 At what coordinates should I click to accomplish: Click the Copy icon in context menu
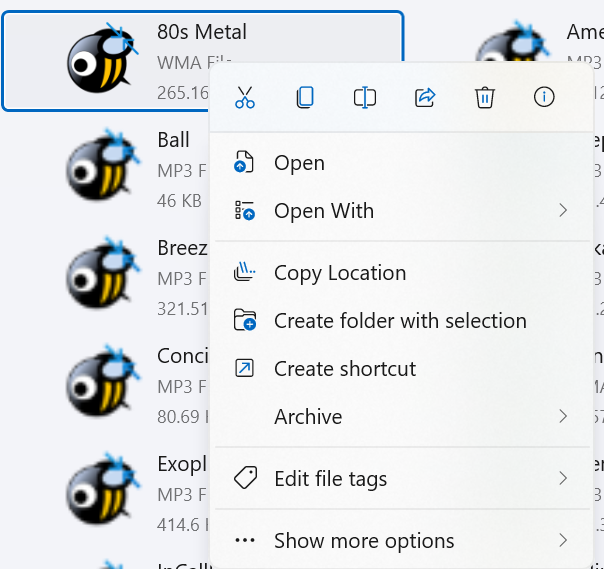[305, 97]
